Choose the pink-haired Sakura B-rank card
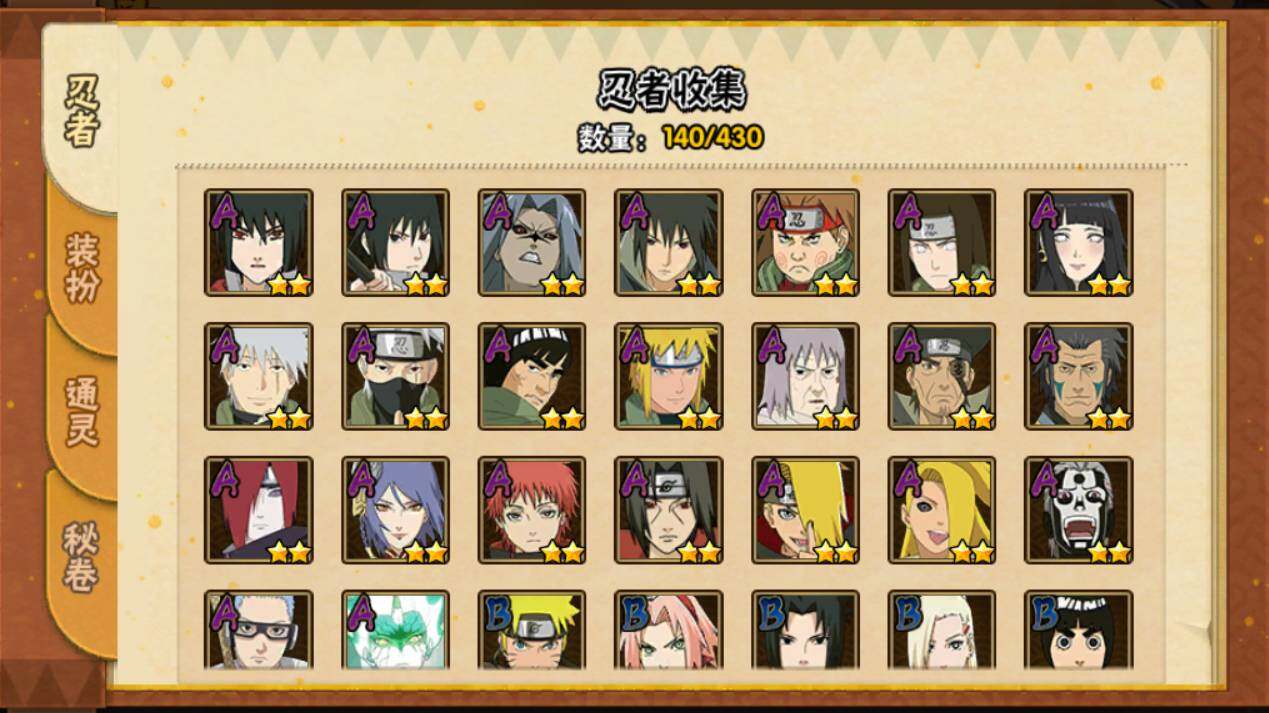The height and width of the screenshot is (713, 1269). [668, 630]
